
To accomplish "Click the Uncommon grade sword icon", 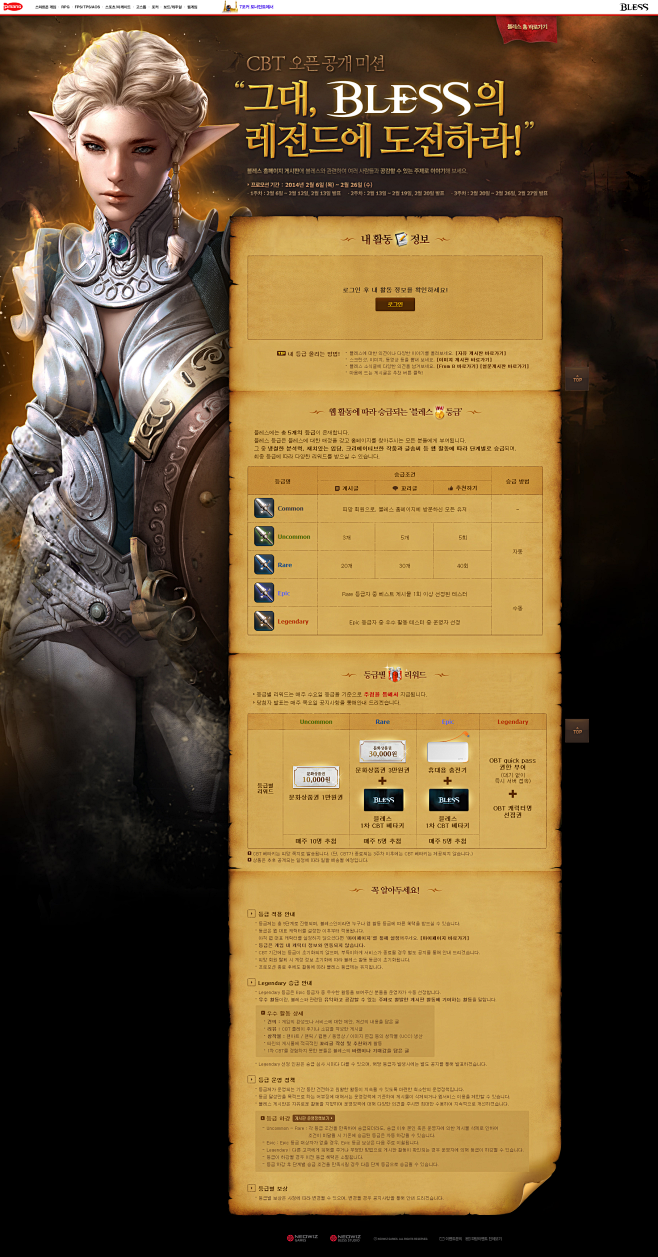I will click(x=264, y=536).
